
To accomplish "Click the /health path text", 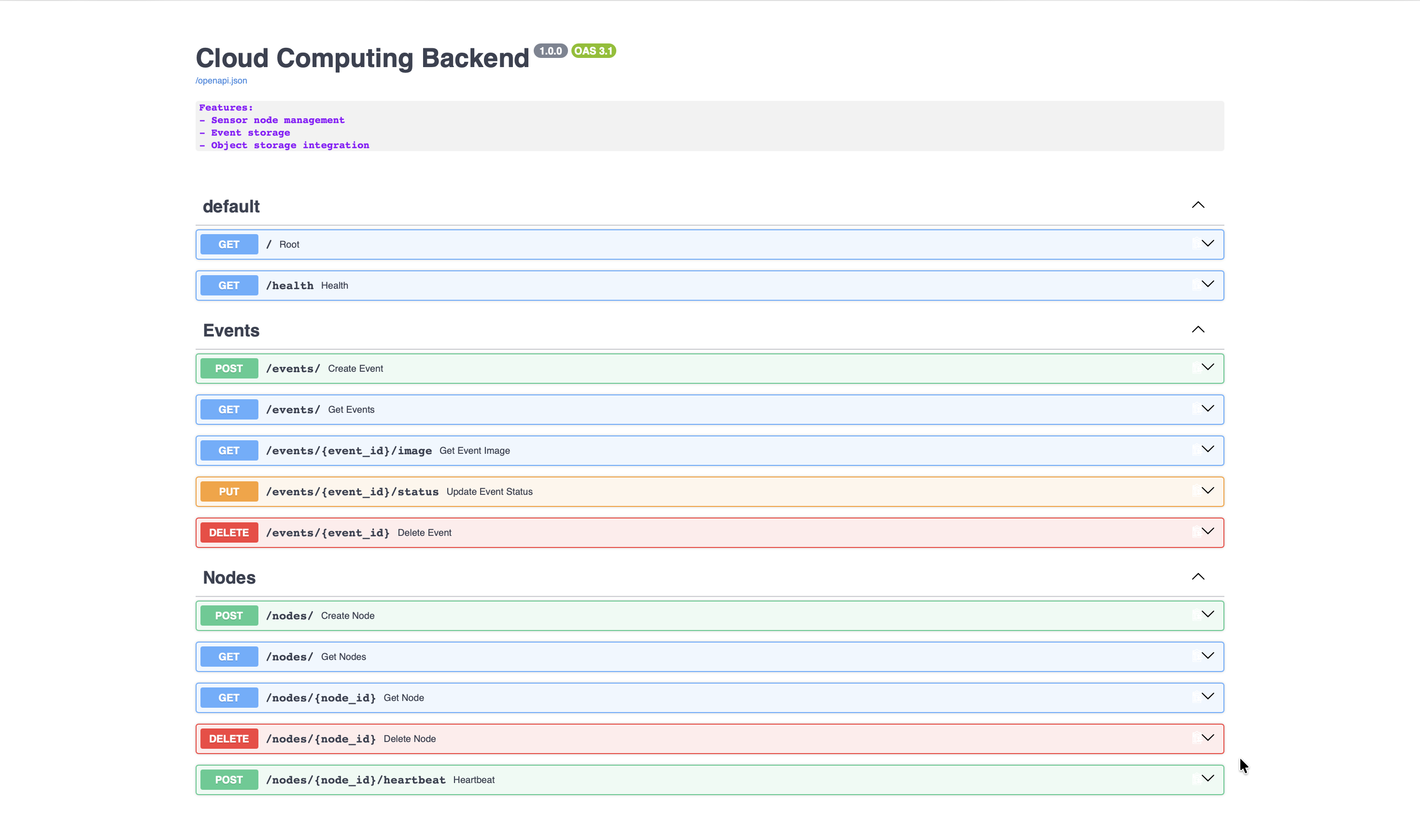I will click(x=290, y=286).
